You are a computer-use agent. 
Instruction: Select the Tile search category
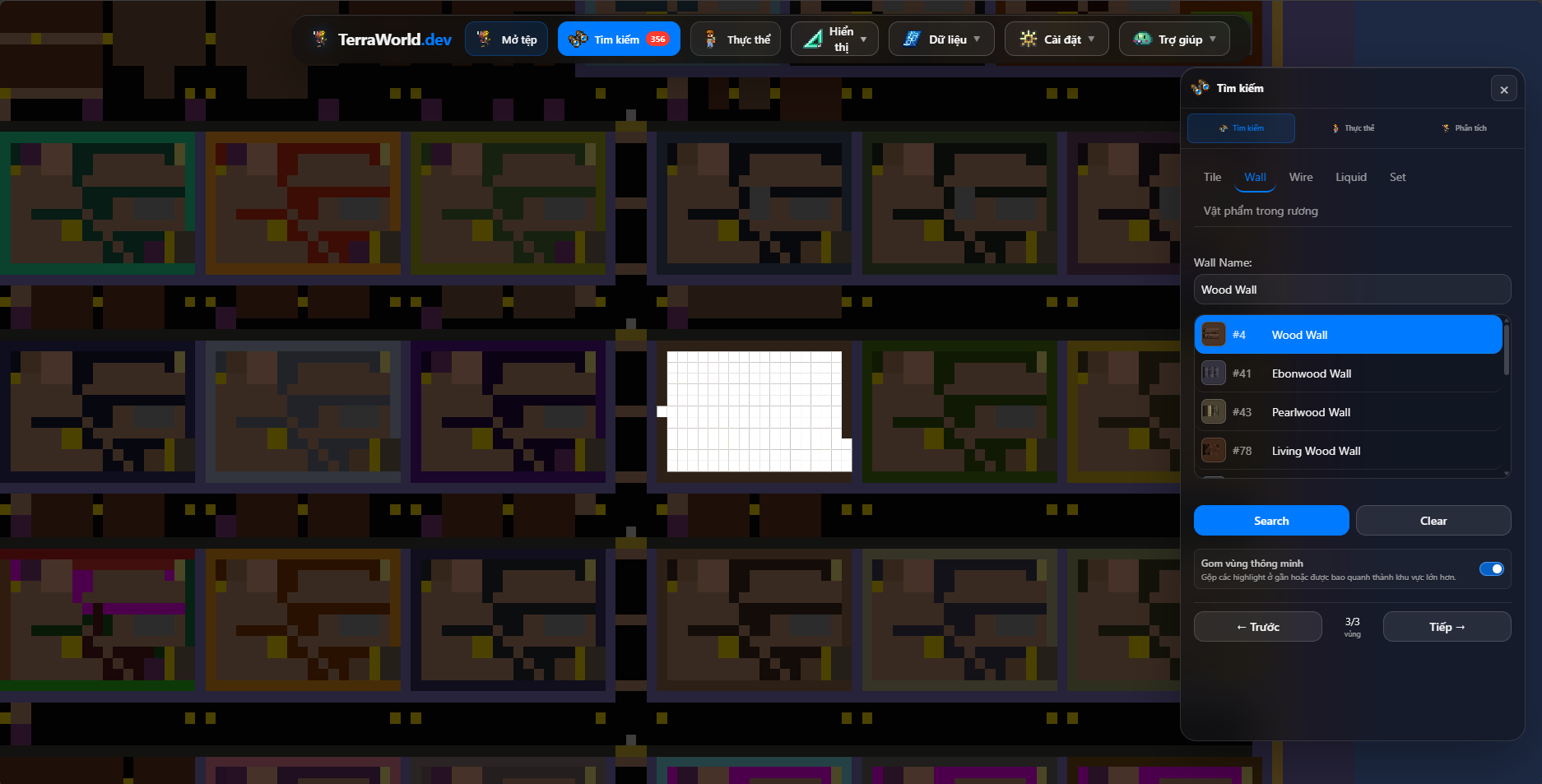1212,177
